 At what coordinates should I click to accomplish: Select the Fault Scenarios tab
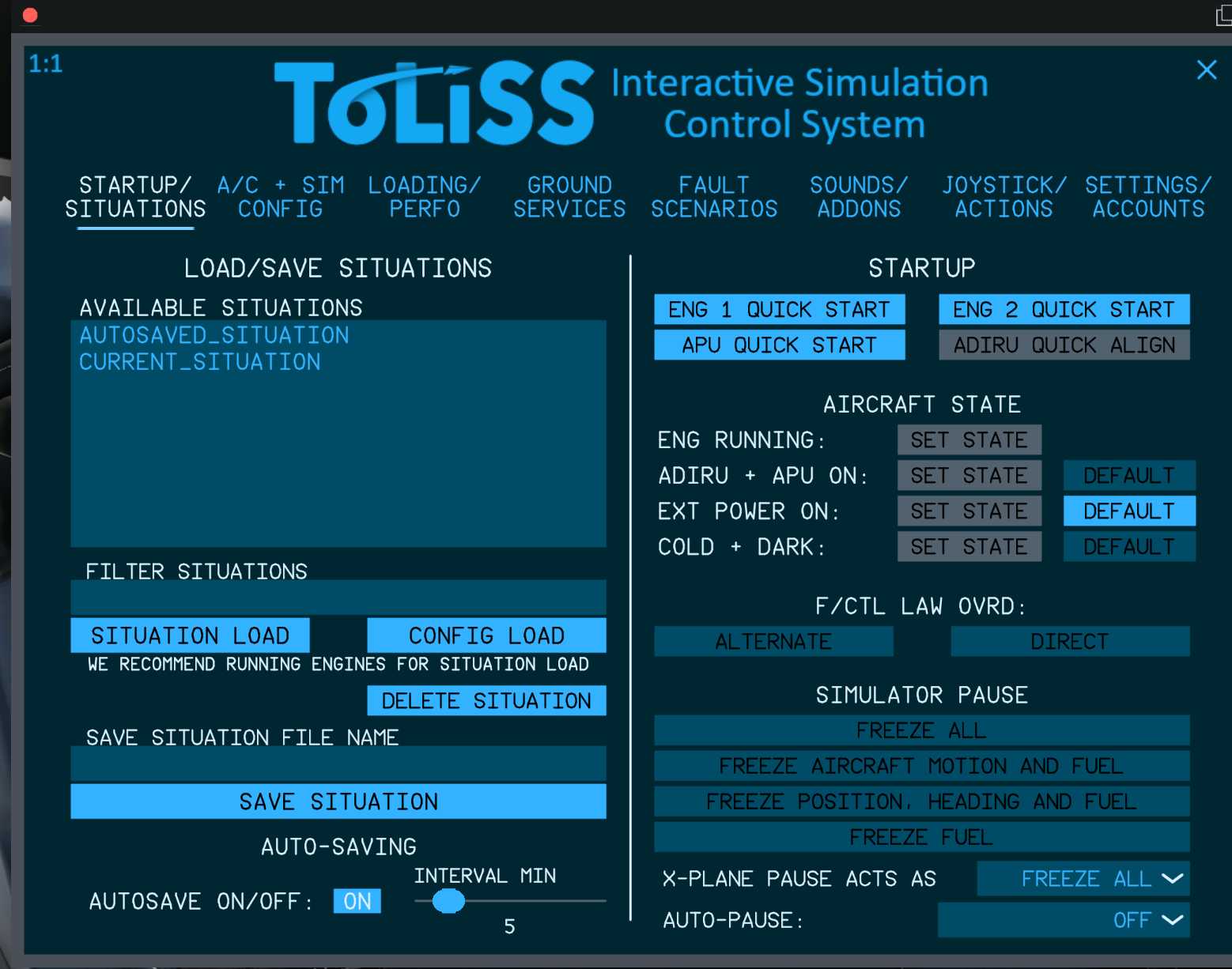coord(714,197)
